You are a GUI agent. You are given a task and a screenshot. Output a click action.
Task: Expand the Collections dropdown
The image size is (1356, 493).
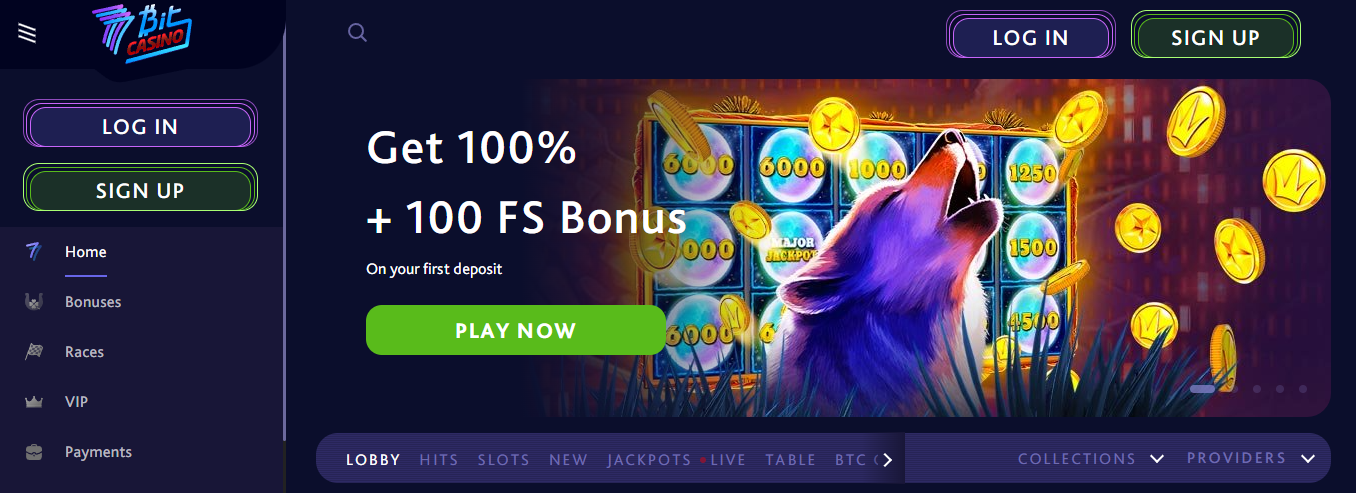click(x=1091, y=459)
